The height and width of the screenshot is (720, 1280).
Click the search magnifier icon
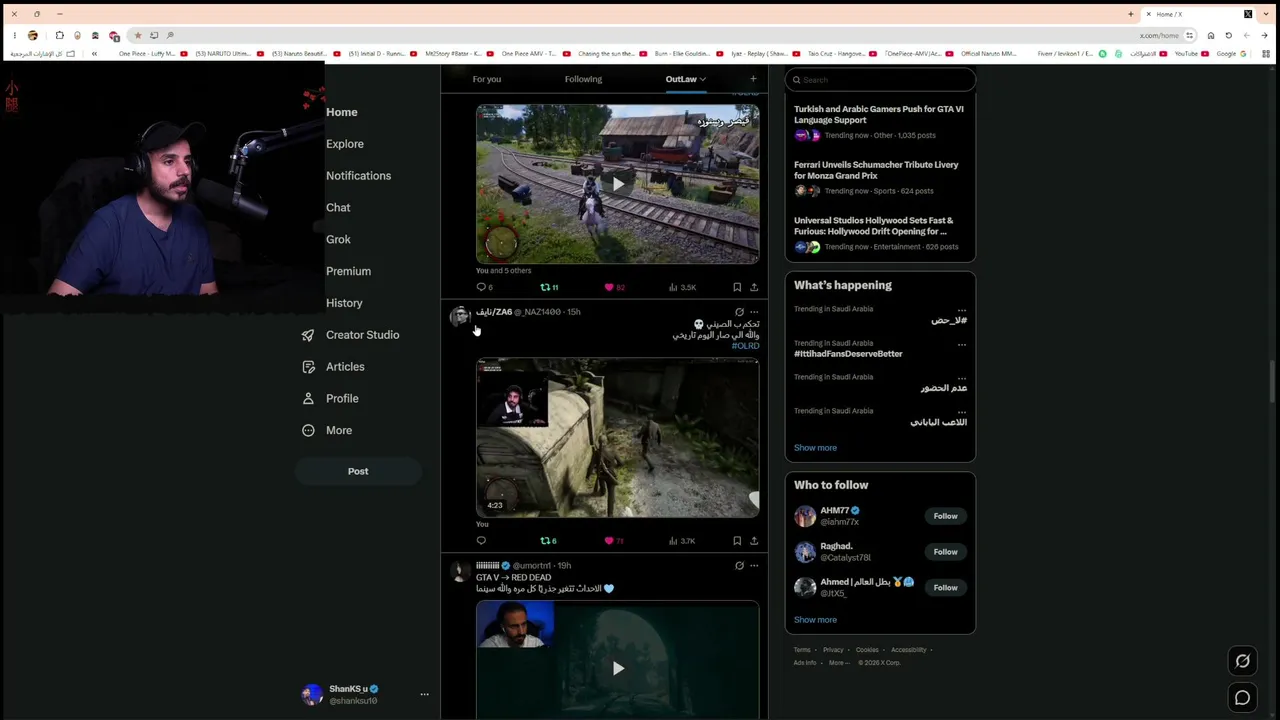[x=797, y=80]
